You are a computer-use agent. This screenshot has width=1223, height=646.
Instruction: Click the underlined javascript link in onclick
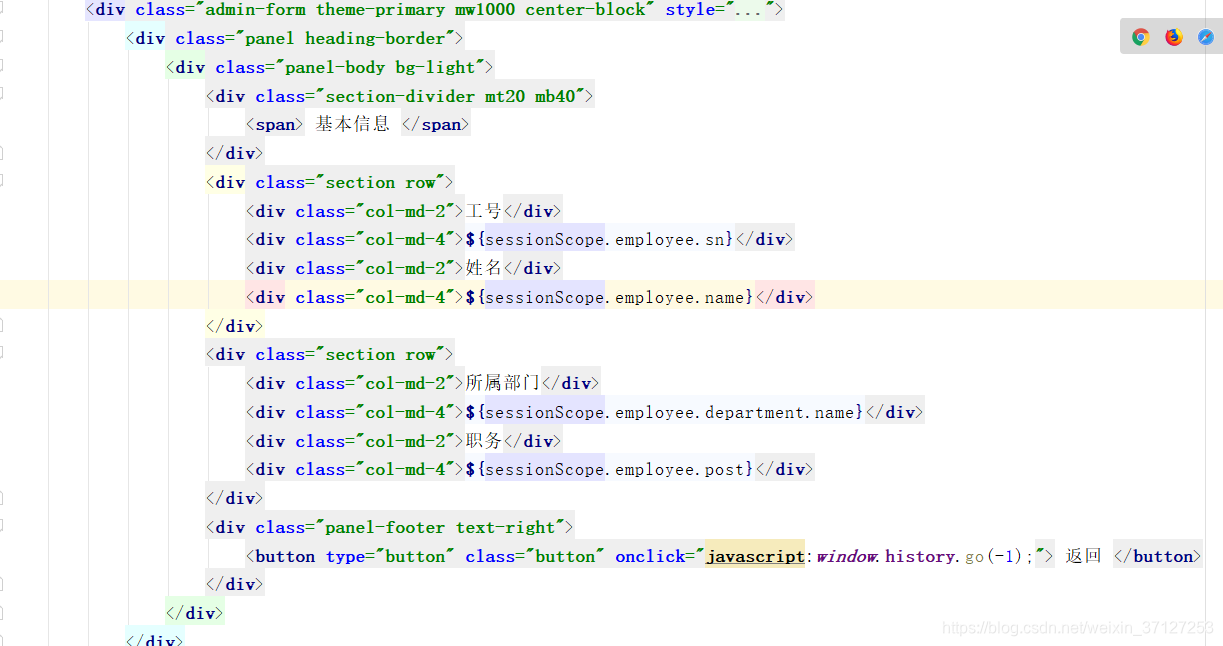tap(755, 555)
